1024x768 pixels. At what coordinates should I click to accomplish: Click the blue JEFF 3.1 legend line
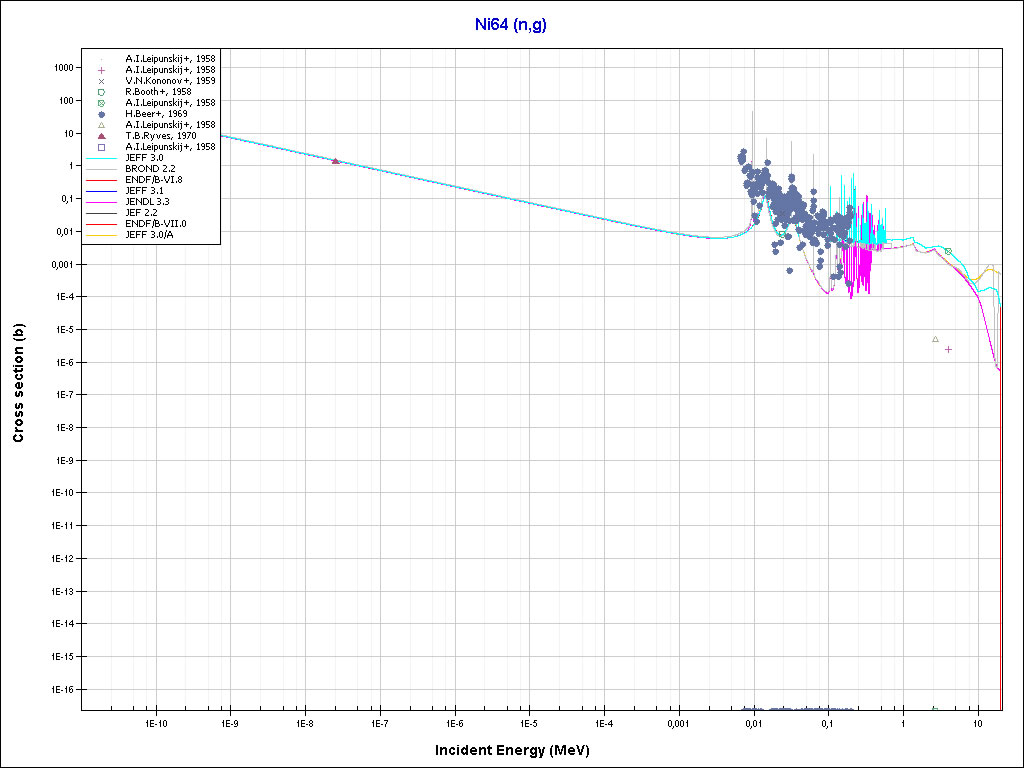coord(101,191)
